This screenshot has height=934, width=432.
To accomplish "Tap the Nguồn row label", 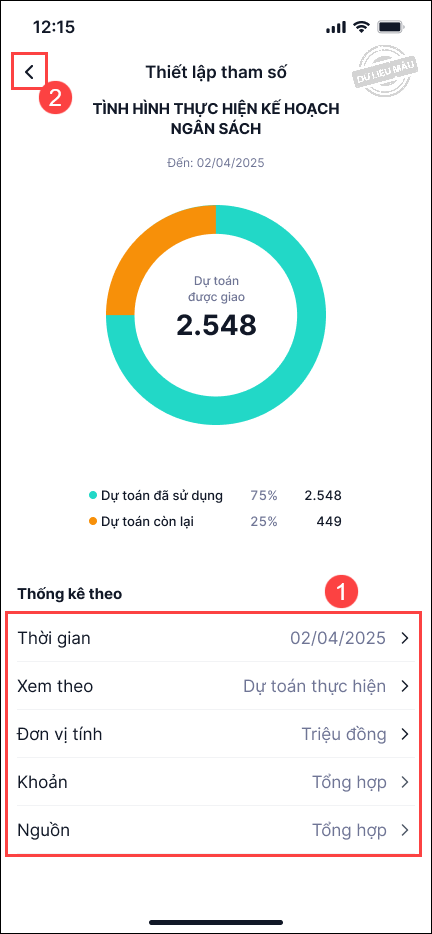I will (x=43, y=830).
